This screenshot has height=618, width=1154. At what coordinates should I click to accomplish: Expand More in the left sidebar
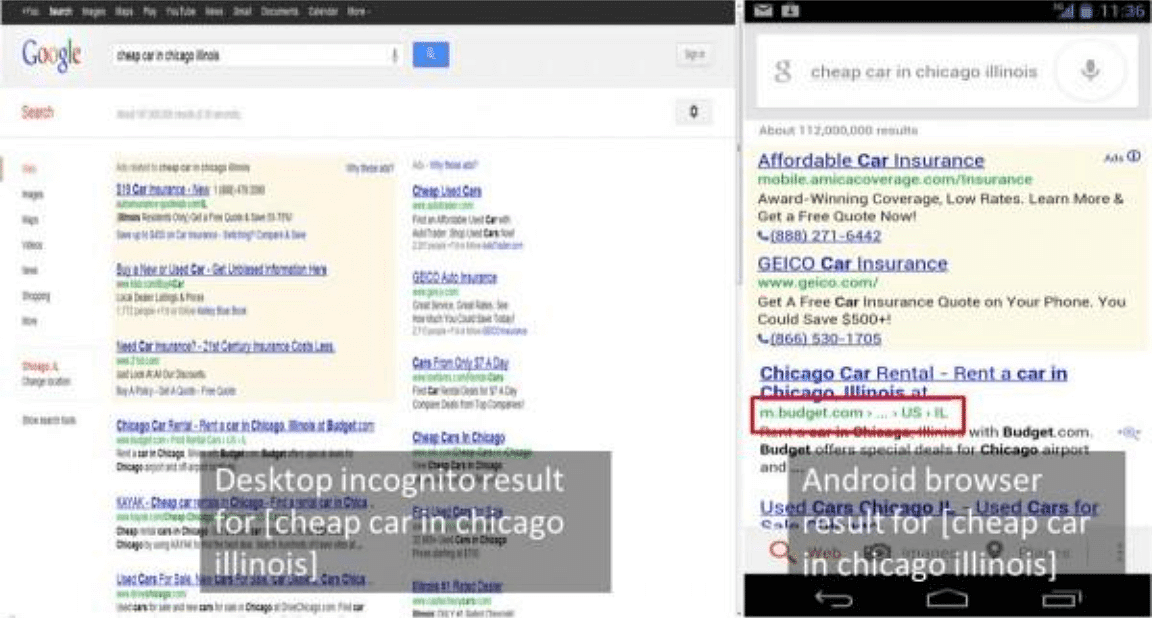(x=29, y=321)
